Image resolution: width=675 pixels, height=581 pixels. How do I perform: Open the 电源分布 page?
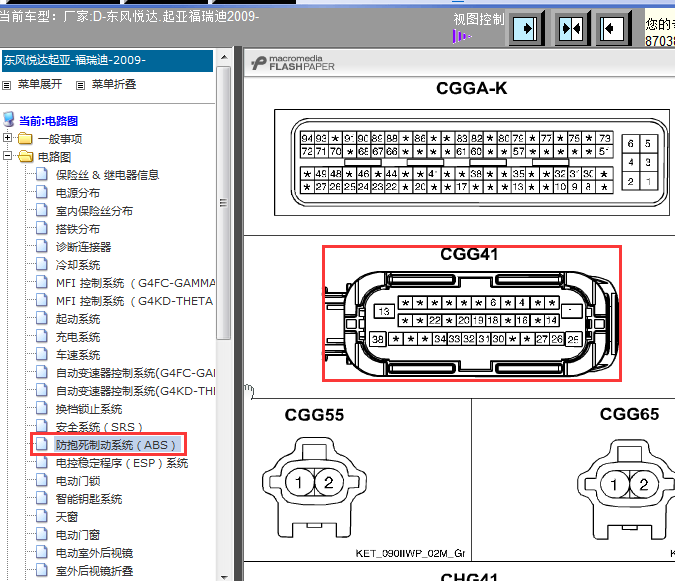click(x=78, y=193)
